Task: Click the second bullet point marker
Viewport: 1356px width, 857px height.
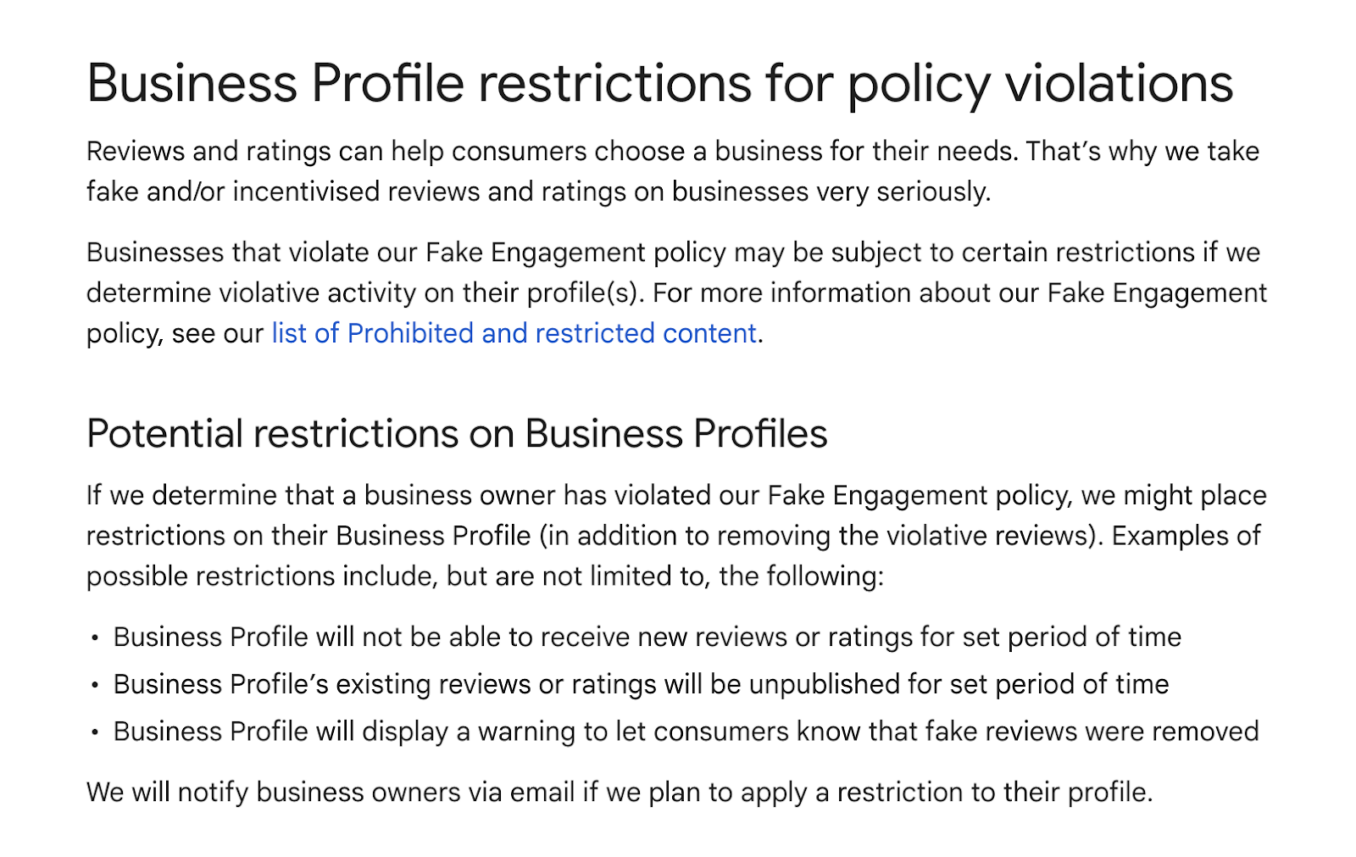Action: [94, 686]
